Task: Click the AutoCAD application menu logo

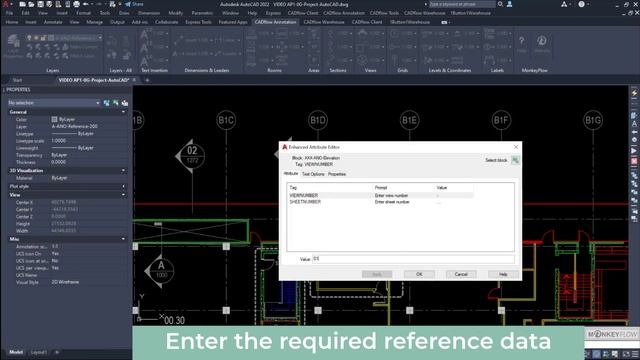Action: [6, 4]
